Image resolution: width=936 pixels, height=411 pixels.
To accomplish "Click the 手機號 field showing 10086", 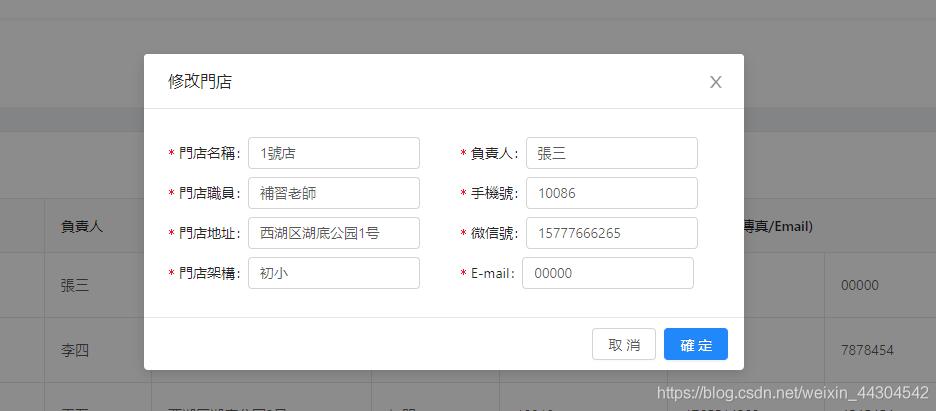I will [x=611, y=193].
